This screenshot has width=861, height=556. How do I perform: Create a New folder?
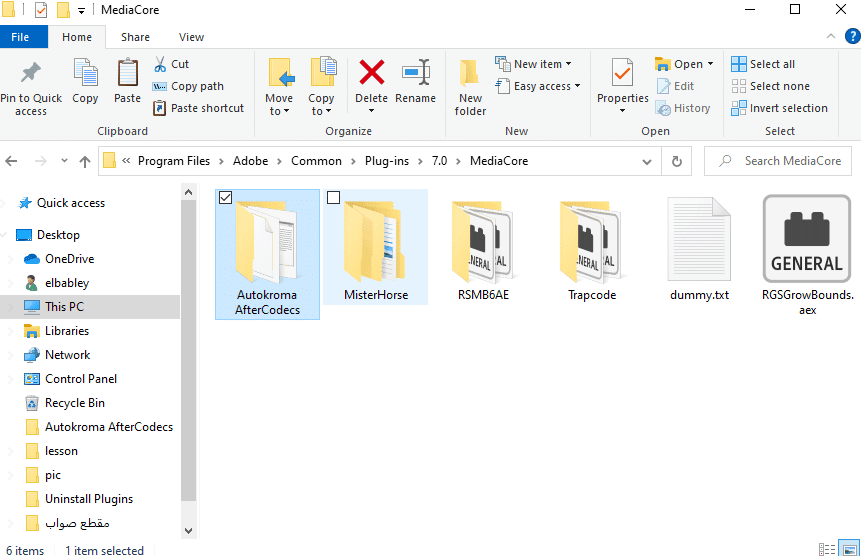(x=471, y=88)
